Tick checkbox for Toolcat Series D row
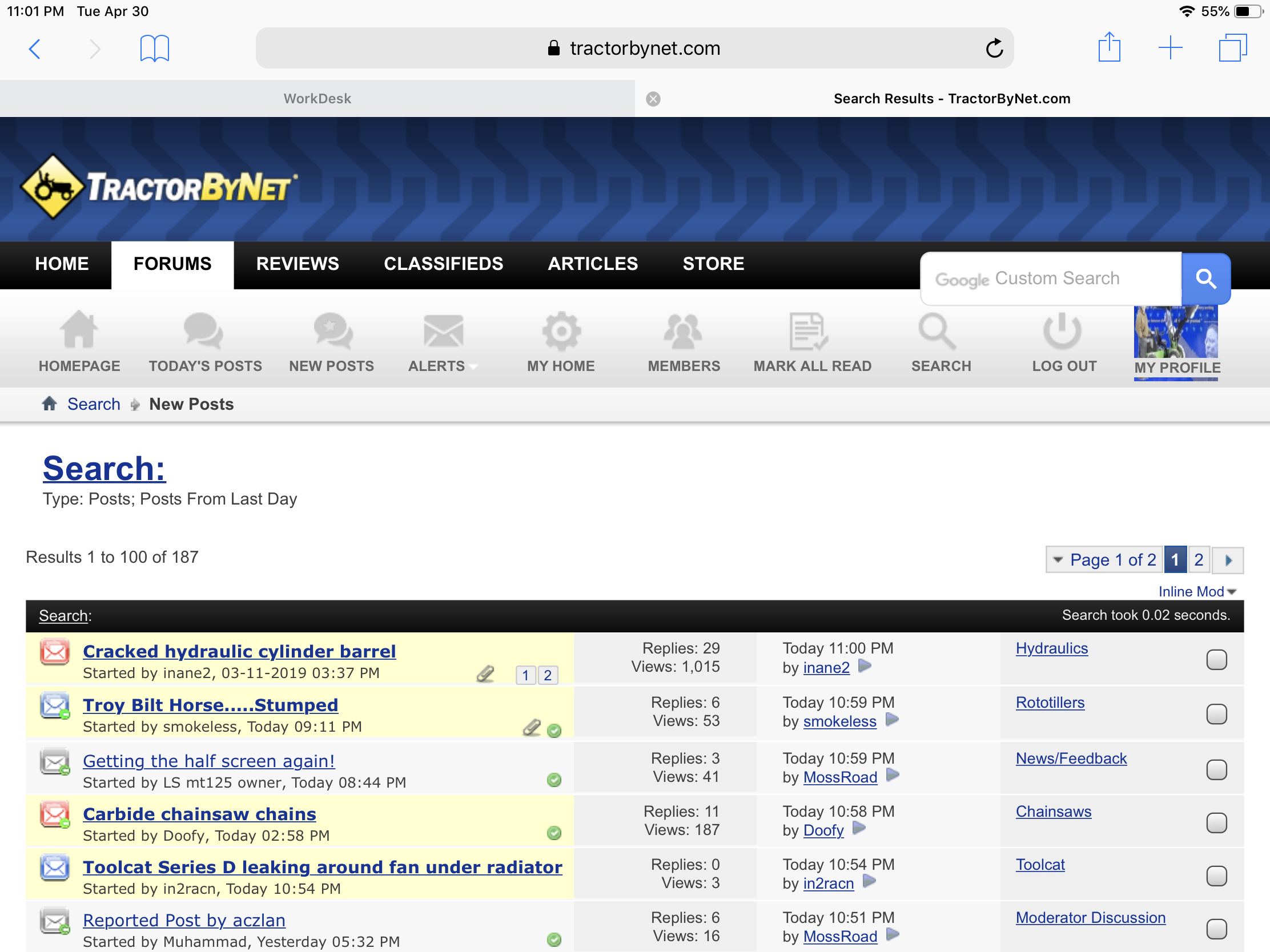This screenshot has width=1270, height=952. coord(1216,876)
